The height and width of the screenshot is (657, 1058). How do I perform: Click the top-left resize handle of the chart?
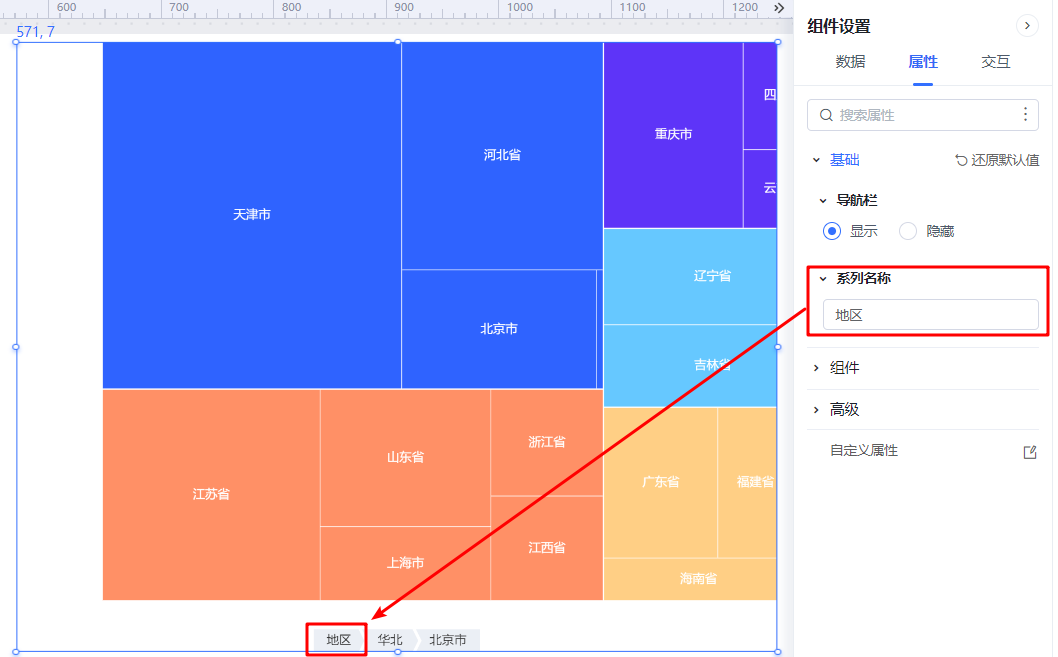click(16, 42)
